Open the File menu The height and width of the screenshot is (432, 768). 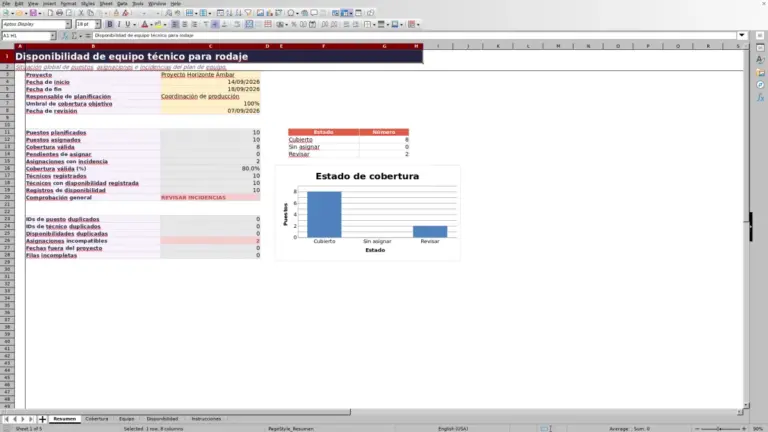click(x=6, y=3)
